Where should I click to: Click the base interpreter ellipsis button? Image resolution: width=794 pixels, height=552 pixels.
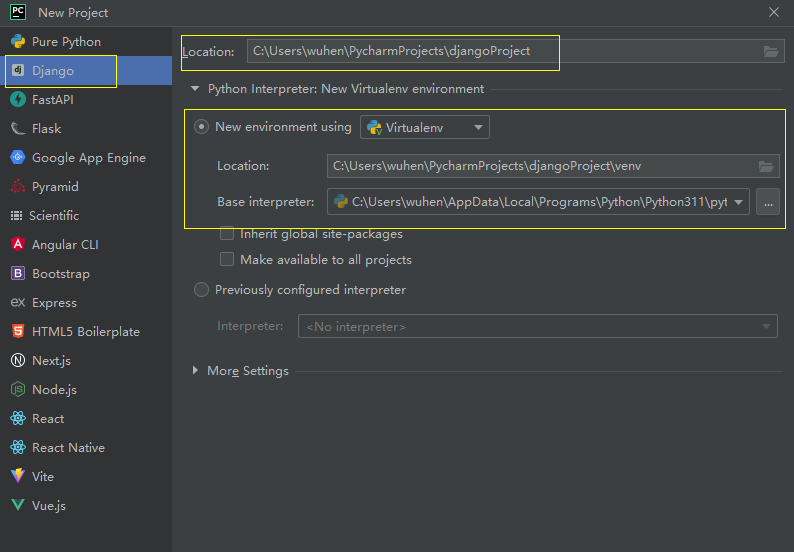point(767,202)
